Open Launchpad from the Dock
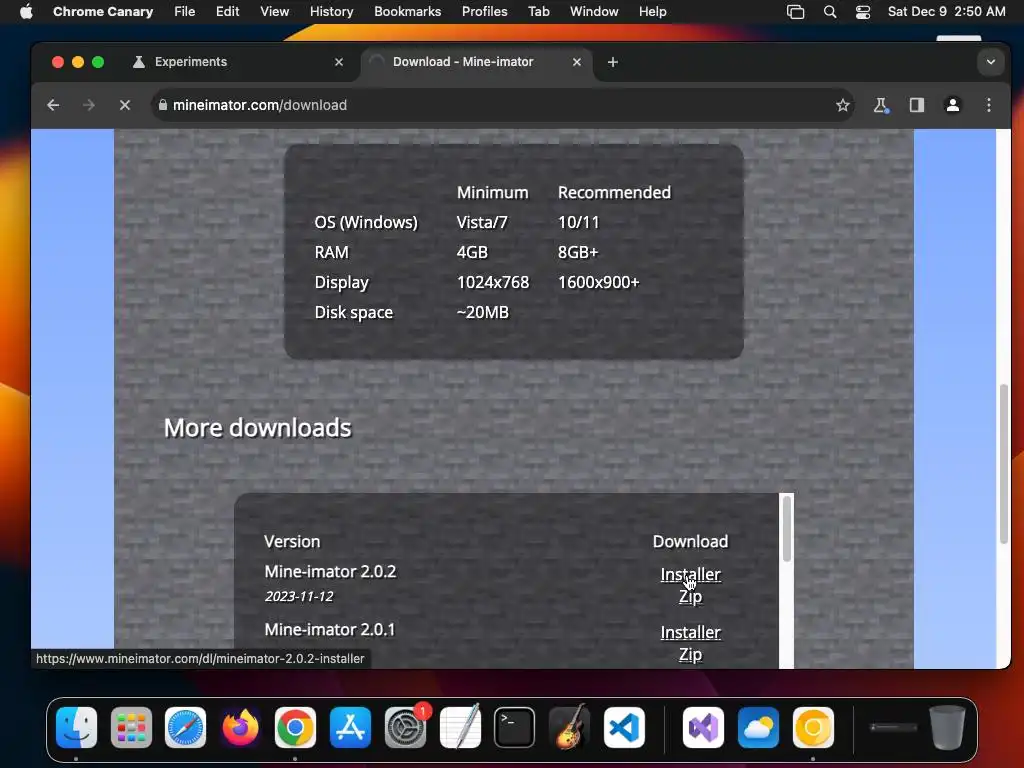This screenshot has width=1024, height=768. 131,728
